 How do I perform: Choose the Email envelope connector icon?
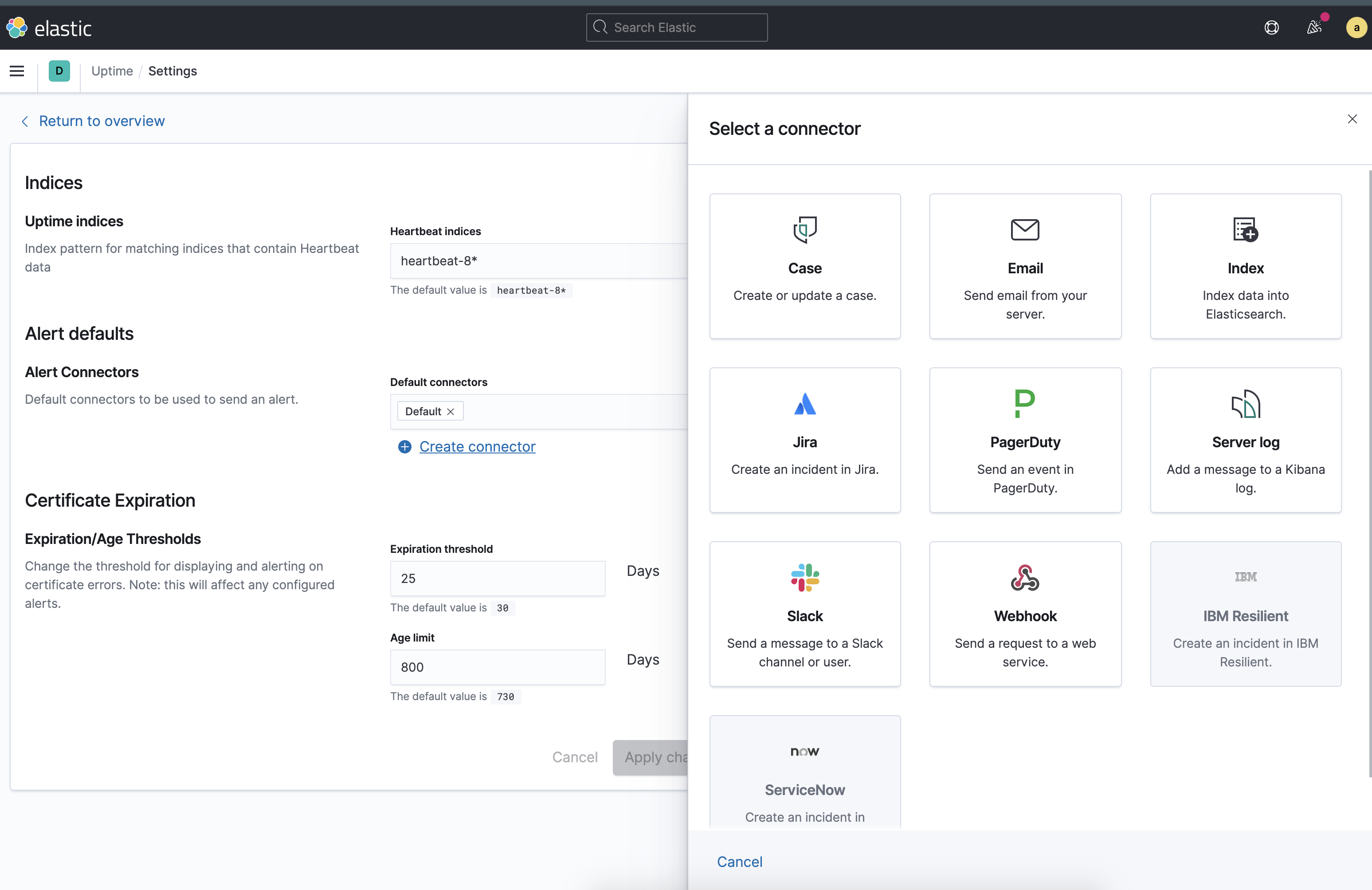coord(1025,229)
